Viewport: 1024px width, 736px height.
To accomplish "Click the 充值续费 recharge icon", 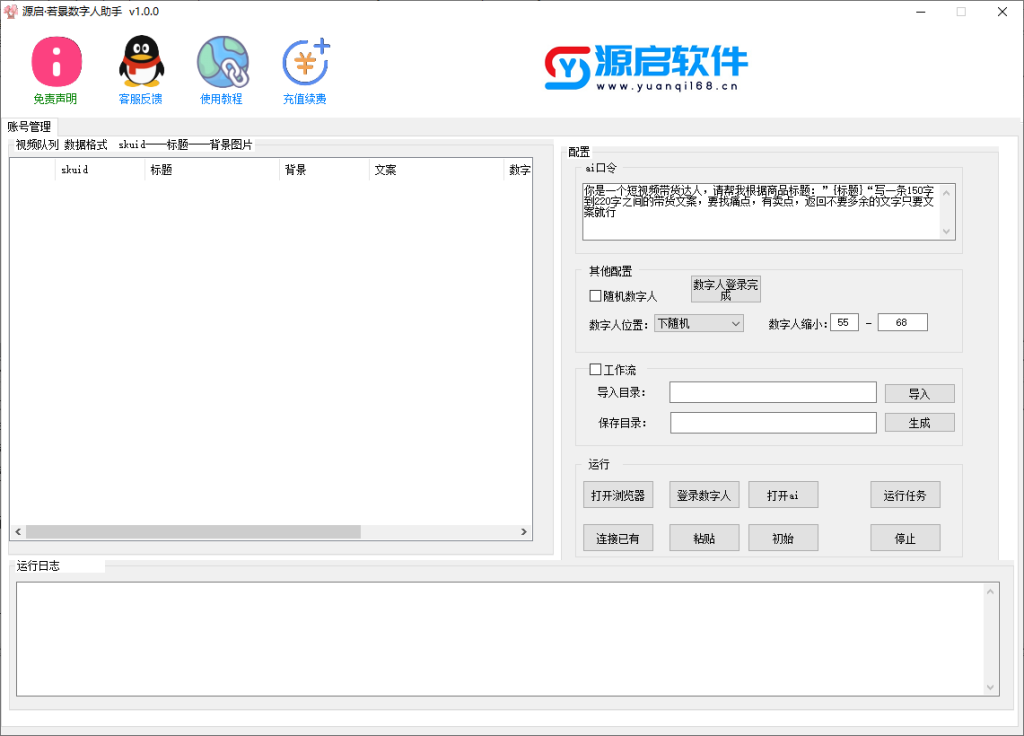I will (x=305, y=63).
